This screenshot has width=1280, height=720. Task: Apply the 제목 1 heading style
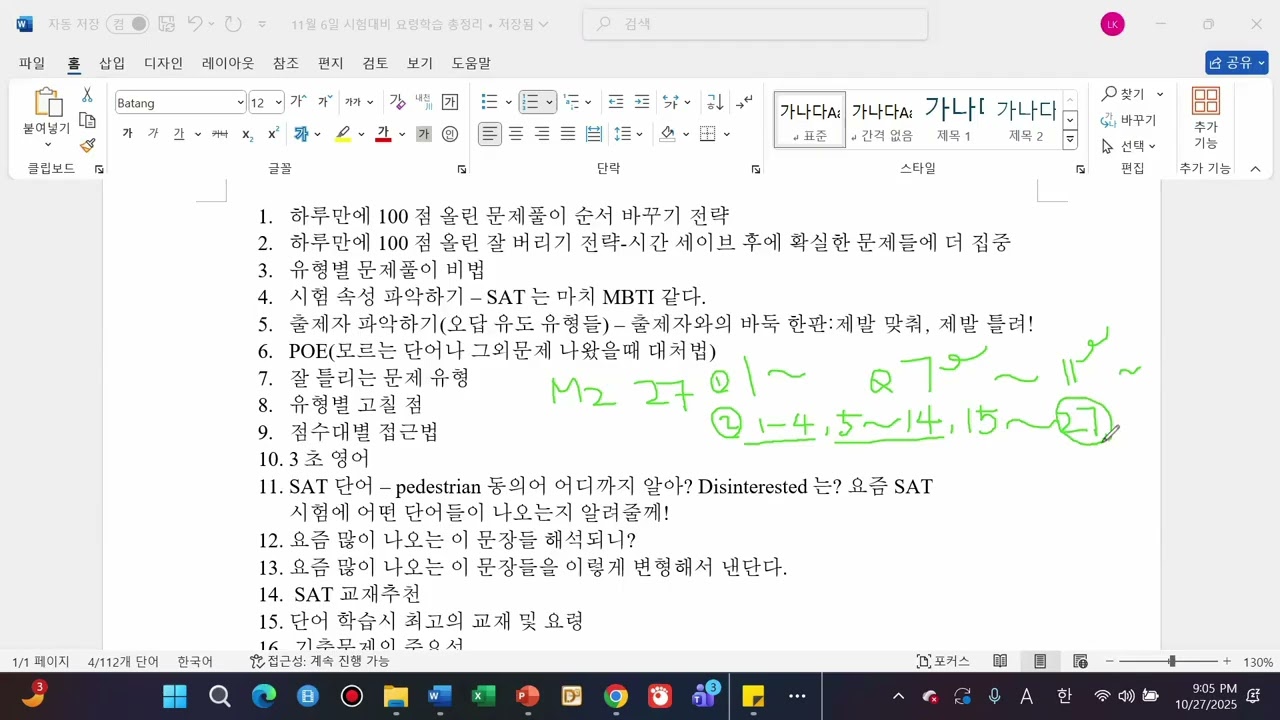tap(954, 118)
